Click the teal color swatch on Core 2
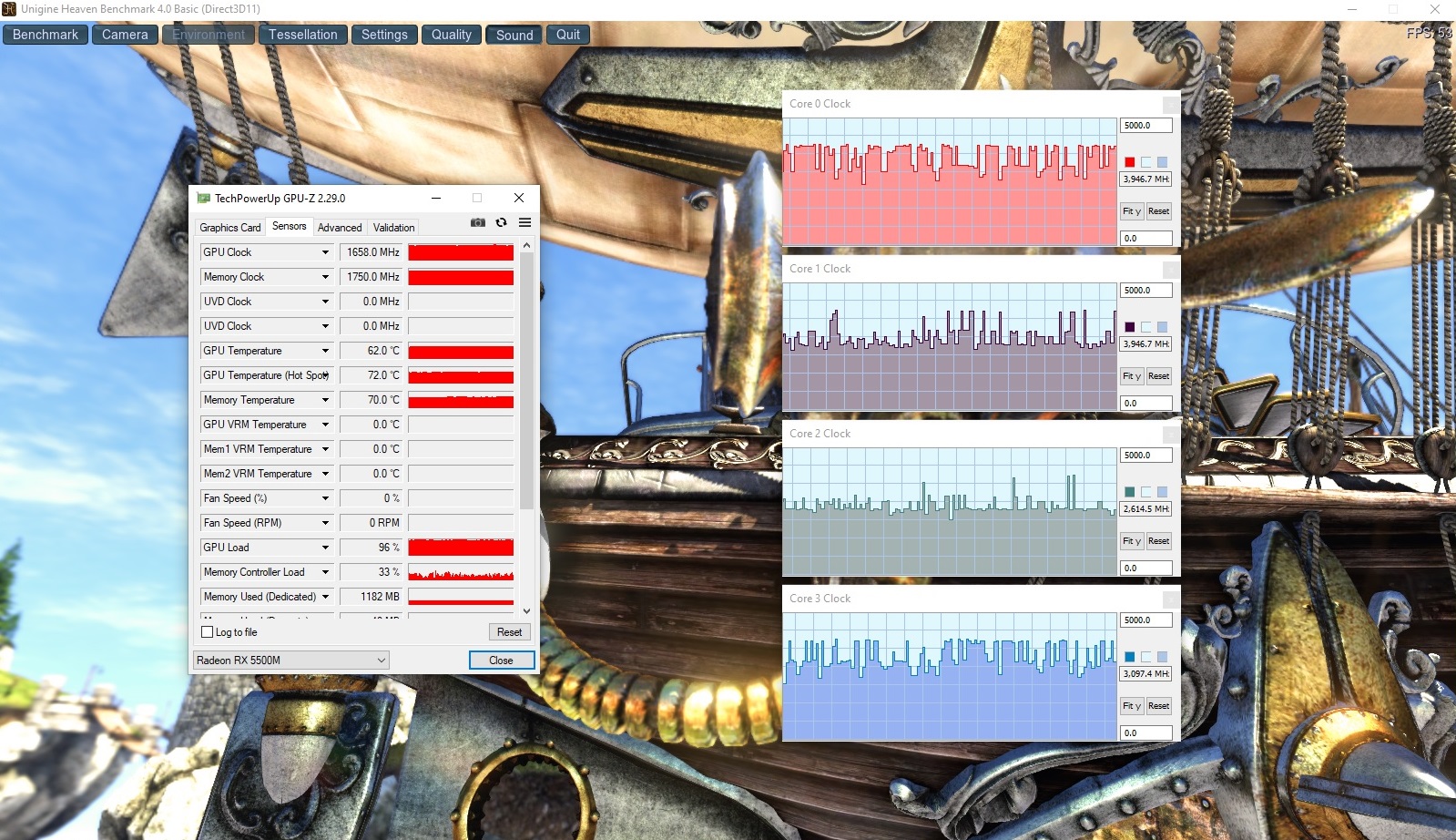 pos(1130,492)
